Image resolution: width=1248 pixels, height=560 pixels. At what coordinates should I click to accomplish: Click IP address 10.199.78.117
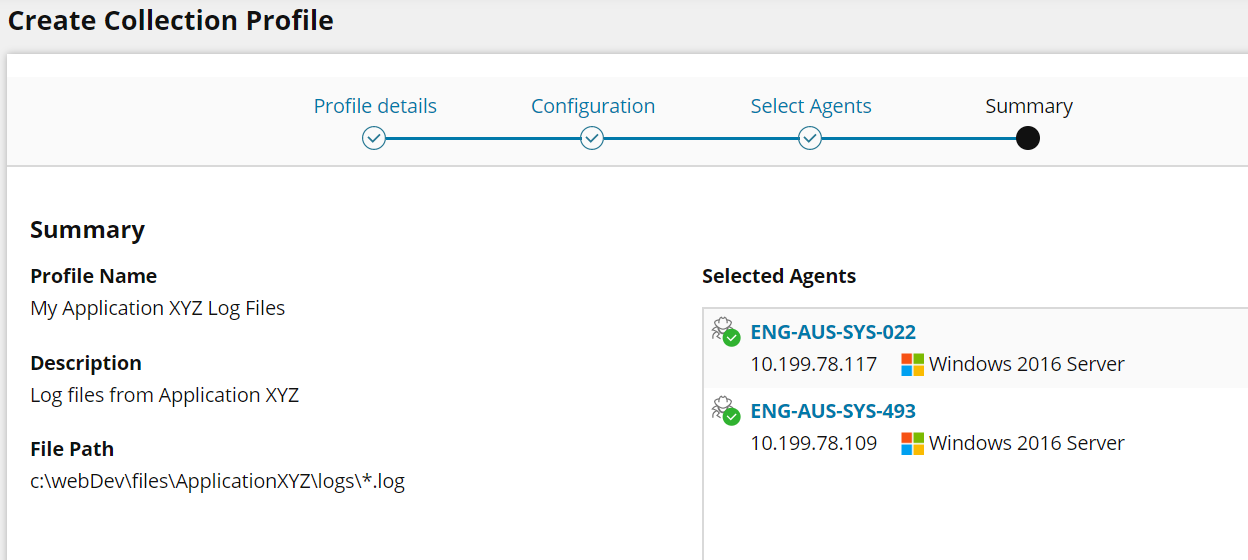814,365
